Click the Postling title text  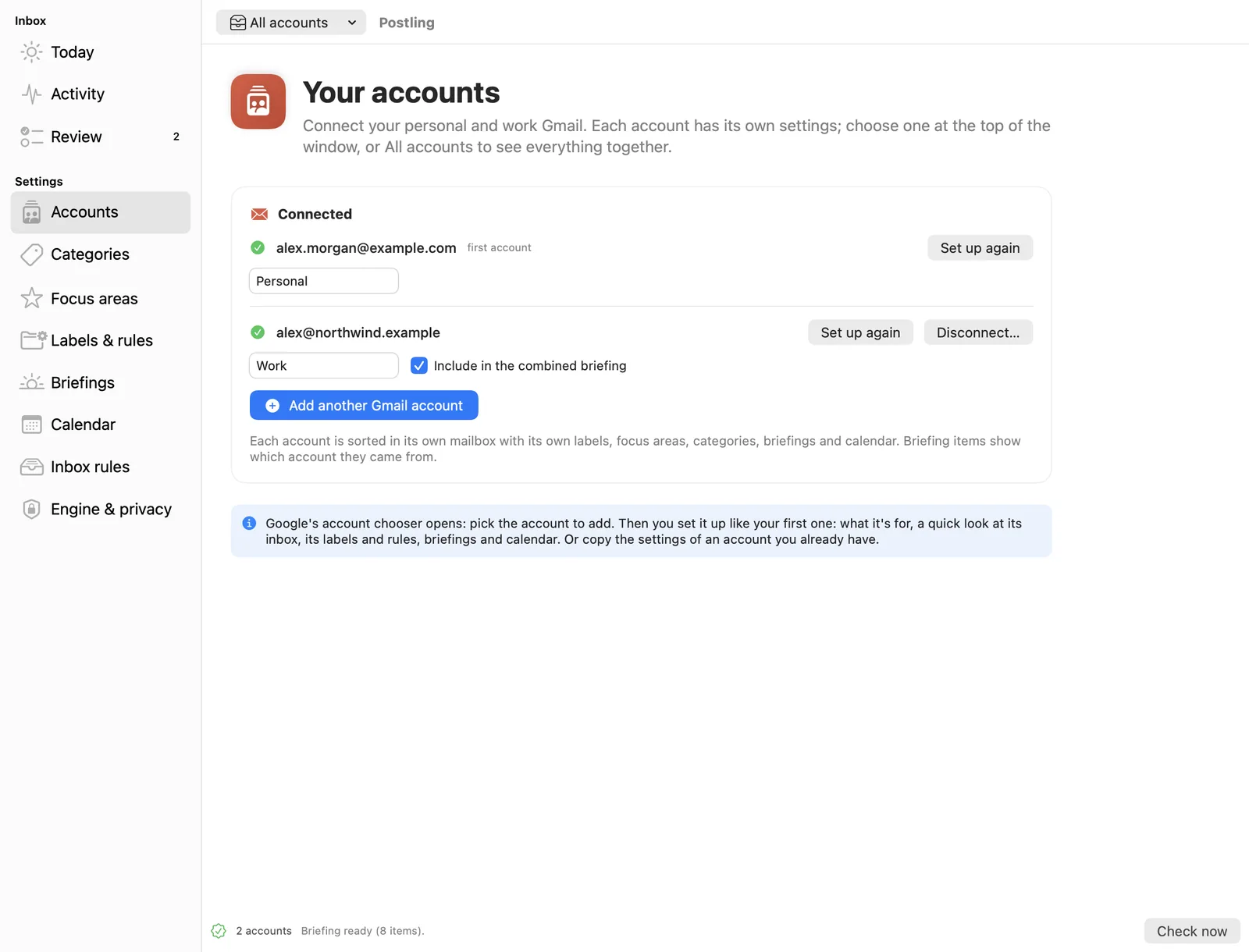tap(407, 23)
